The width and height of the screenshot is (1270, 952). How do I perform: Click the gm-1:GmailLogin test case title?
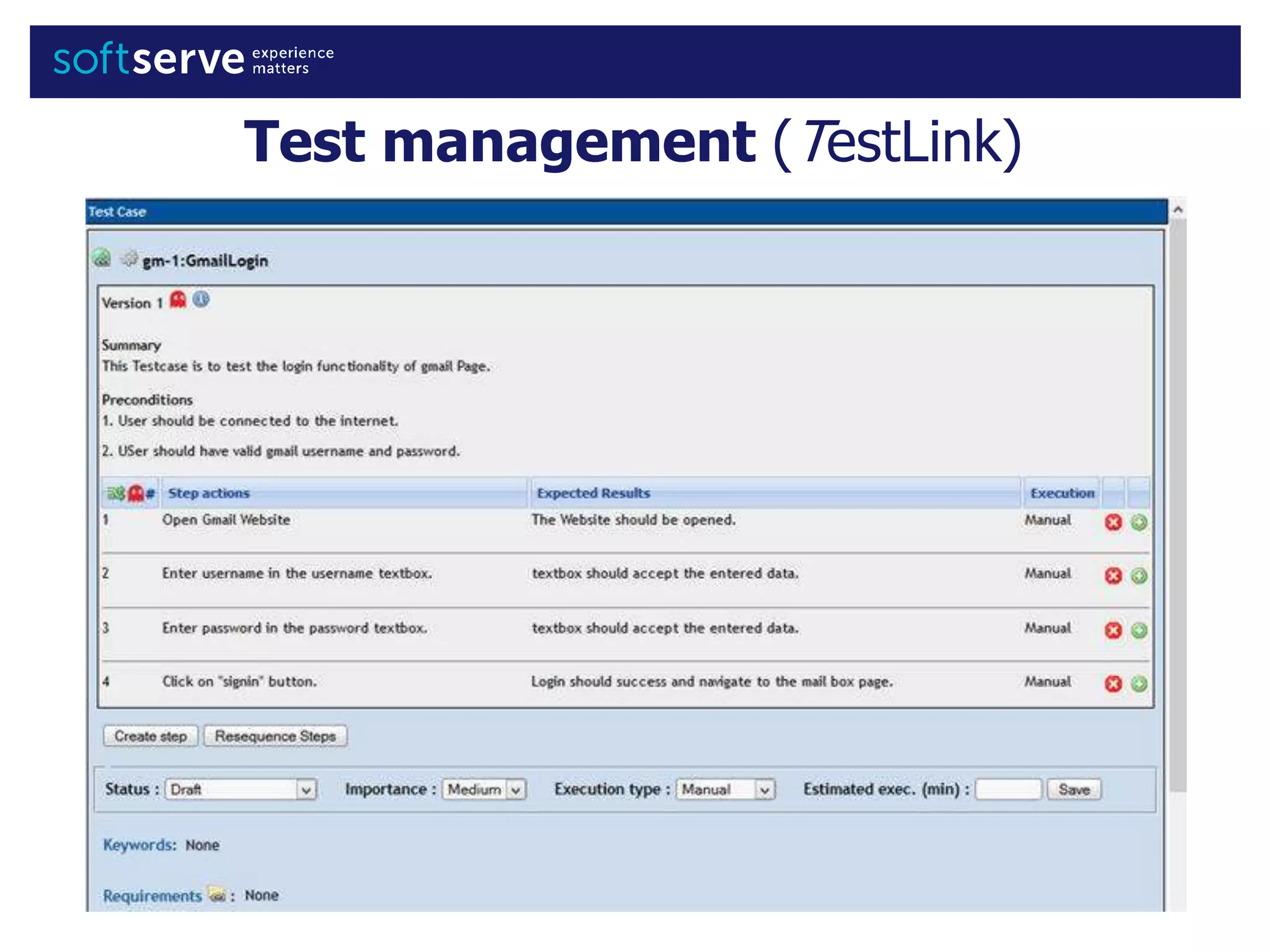coord(205,261)
